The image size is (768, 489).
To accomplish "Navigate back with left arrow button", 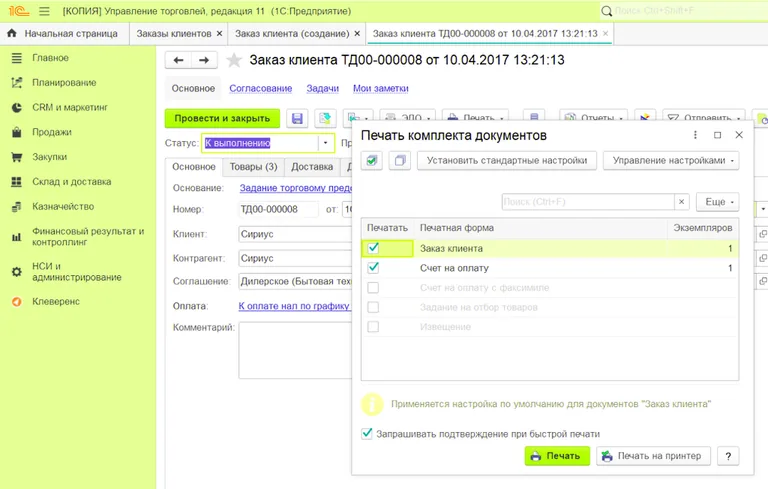I will point(178,60).
